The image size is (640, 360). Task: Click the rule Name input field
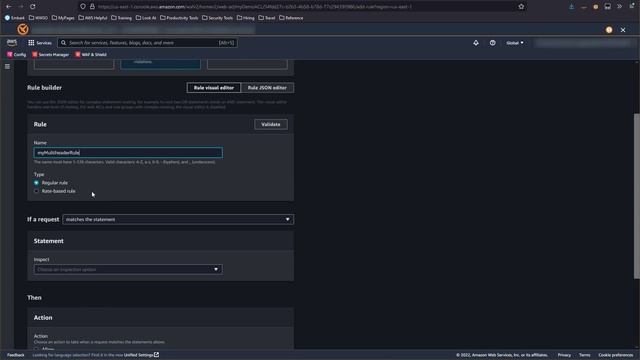tap(128, 153)
